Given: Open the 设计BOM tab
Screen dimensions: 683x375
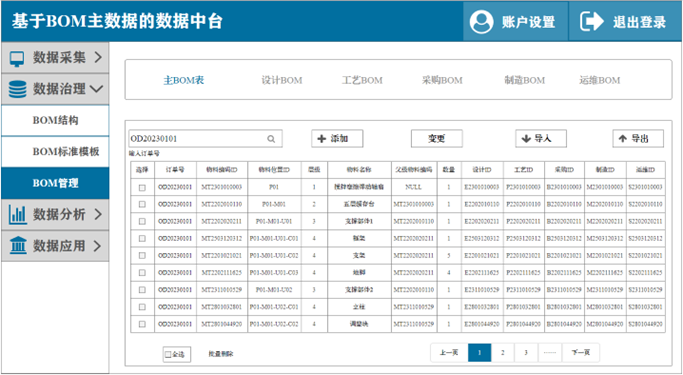Looking at the screenshot, I should [282, 80].
